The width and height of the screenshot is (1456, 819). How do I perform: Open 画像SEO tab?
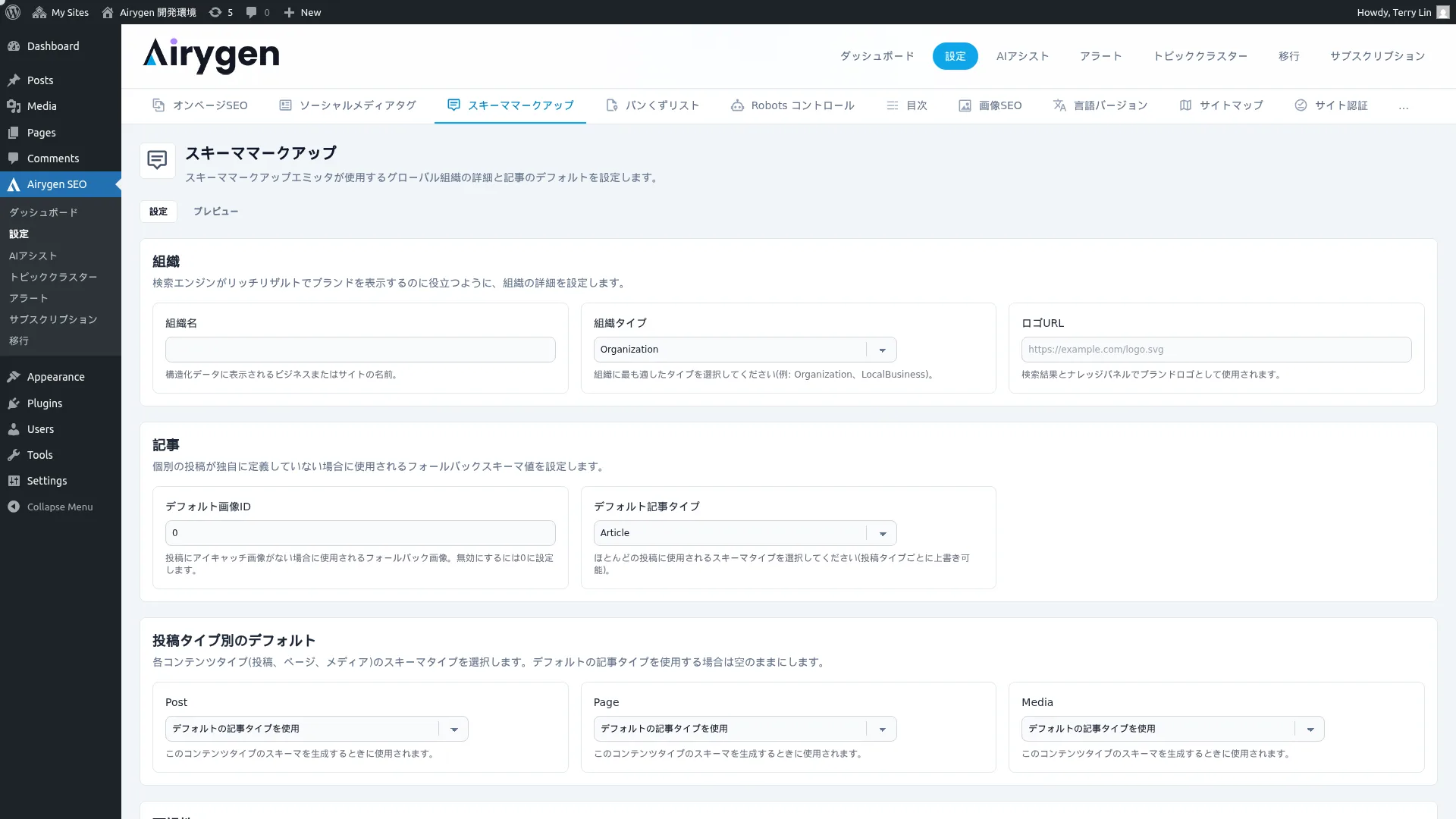point(990,105)
